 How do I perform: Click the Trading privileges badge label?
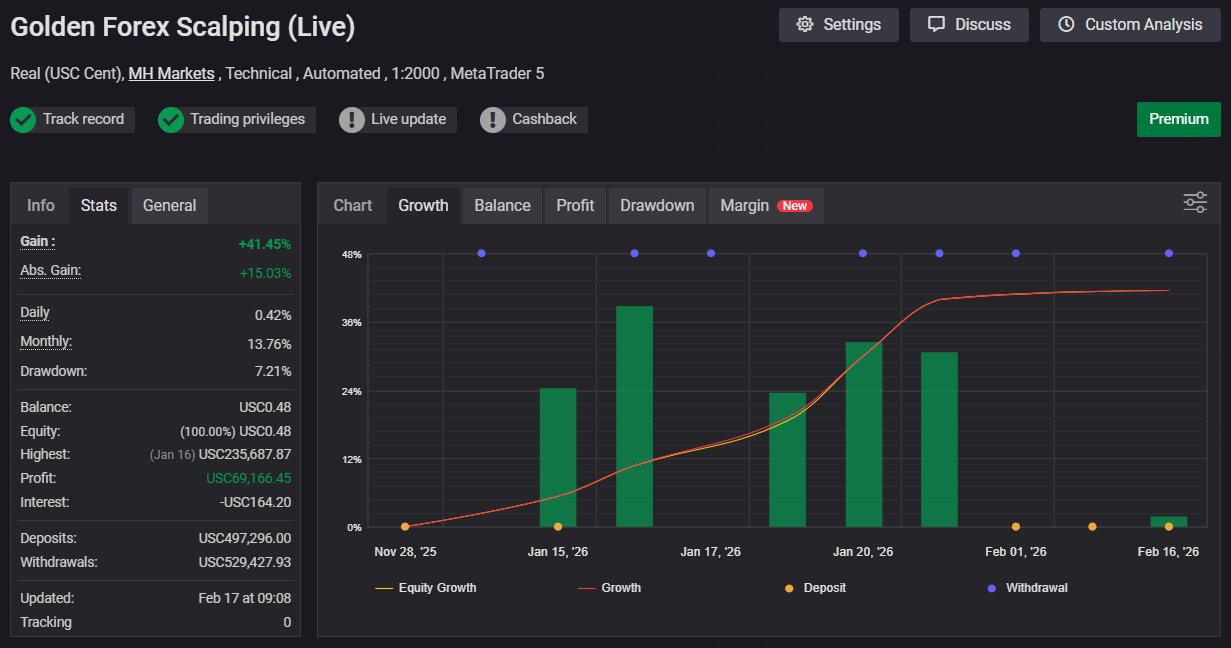(x=247, y=119)
